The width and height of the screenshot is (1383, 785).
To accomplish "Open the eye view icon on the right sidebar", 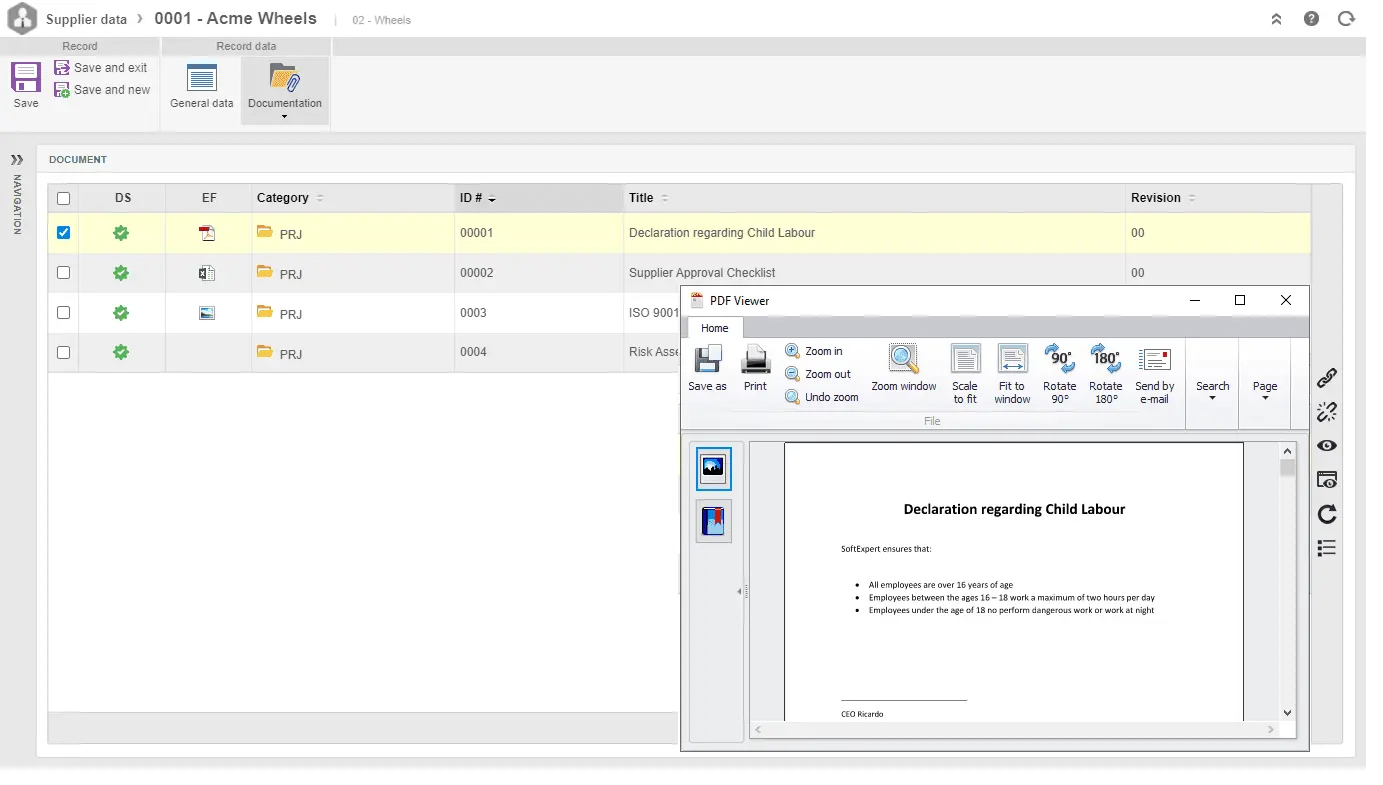I will tap(1327, 445).
